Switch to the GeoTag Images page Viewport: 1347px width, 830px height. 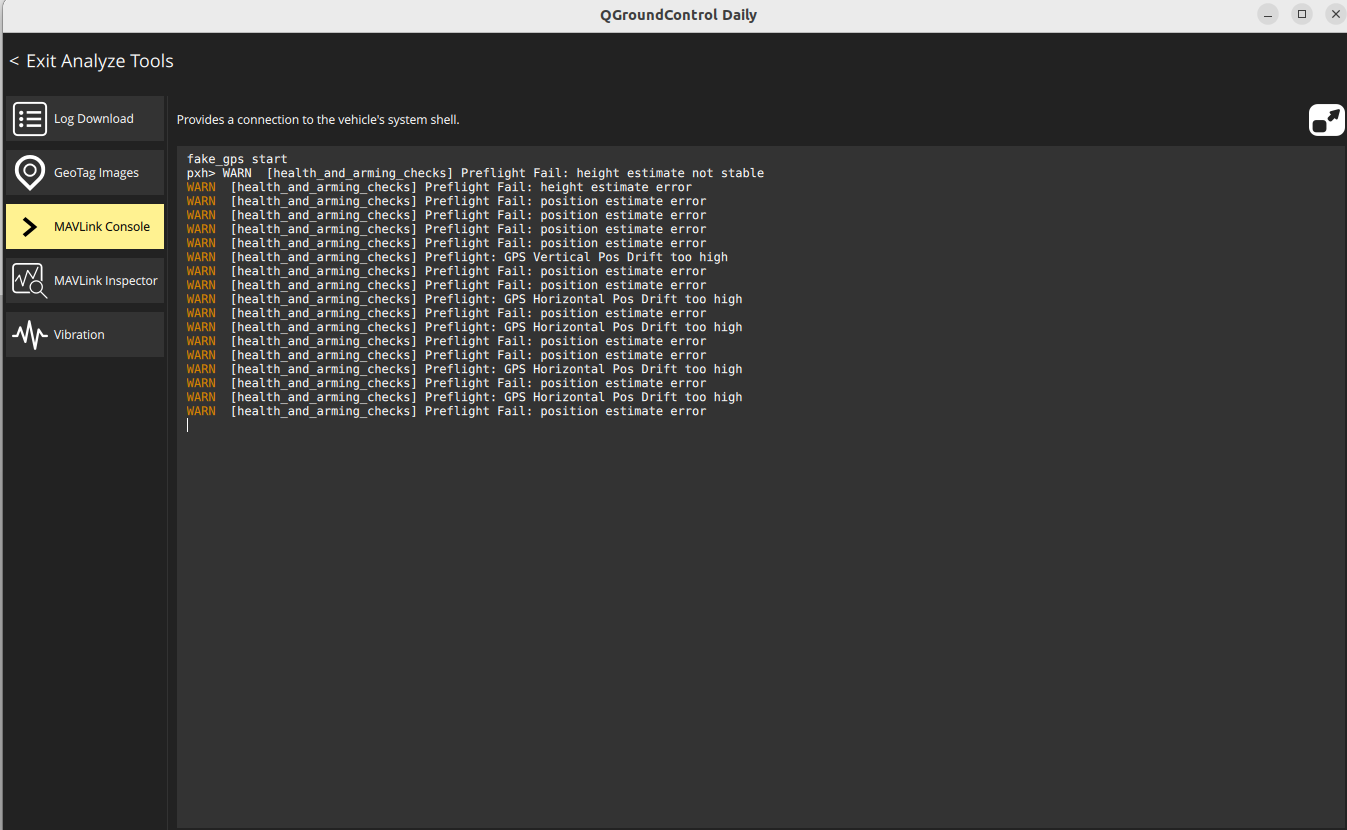pyautogui.click(x=96, y=173)
